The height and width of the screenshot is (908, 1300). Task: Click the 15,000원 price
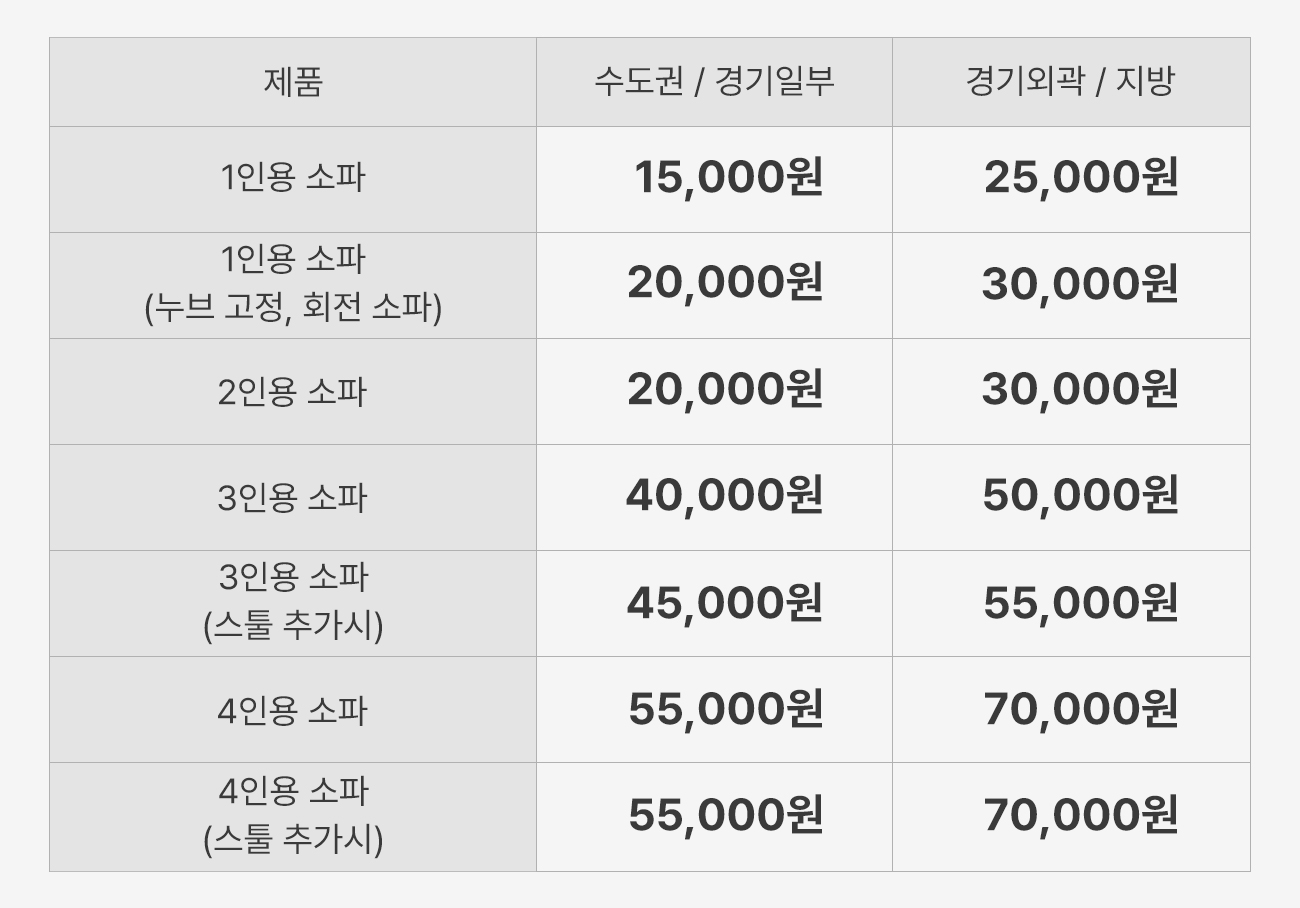point(728,178)
